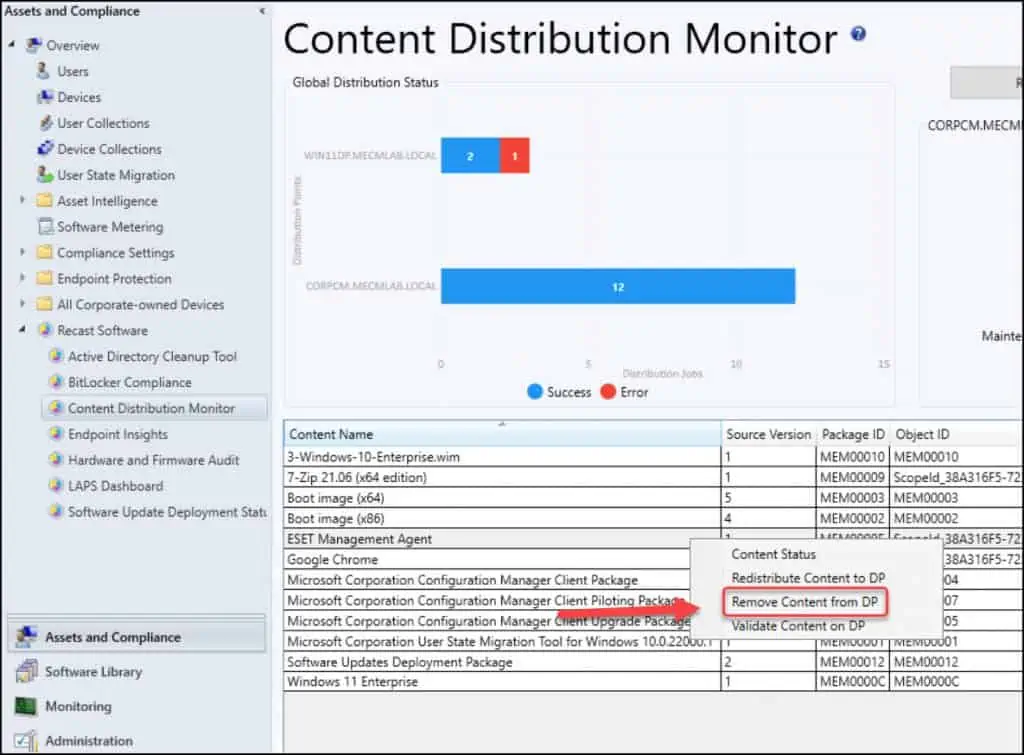Viewport: 1024px width, 755px height.
Task: Select Remove Content from DP
Action: tap(805, 602)
